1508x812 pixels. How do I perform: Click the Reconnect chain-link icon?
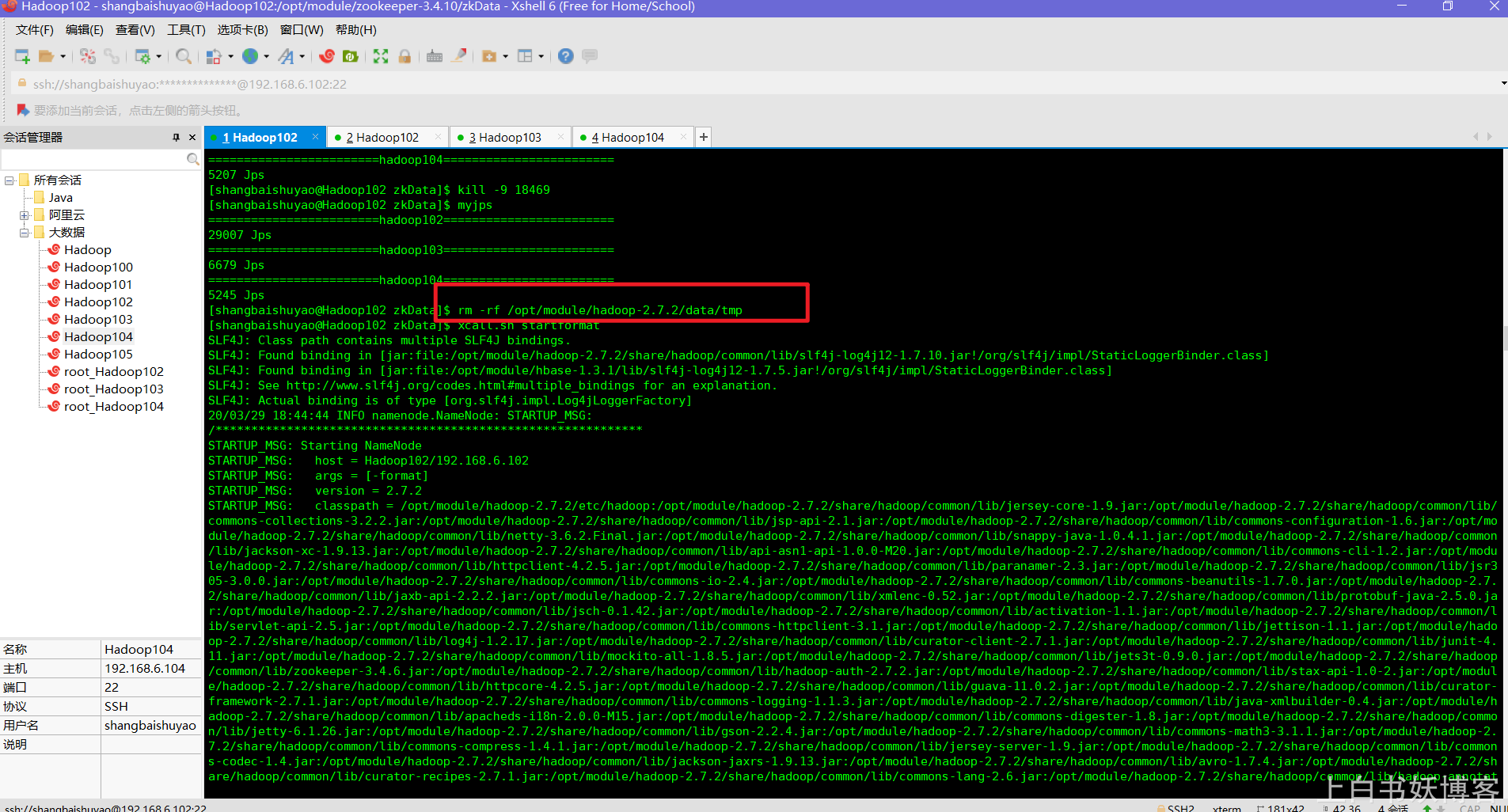tap(112, 56)
